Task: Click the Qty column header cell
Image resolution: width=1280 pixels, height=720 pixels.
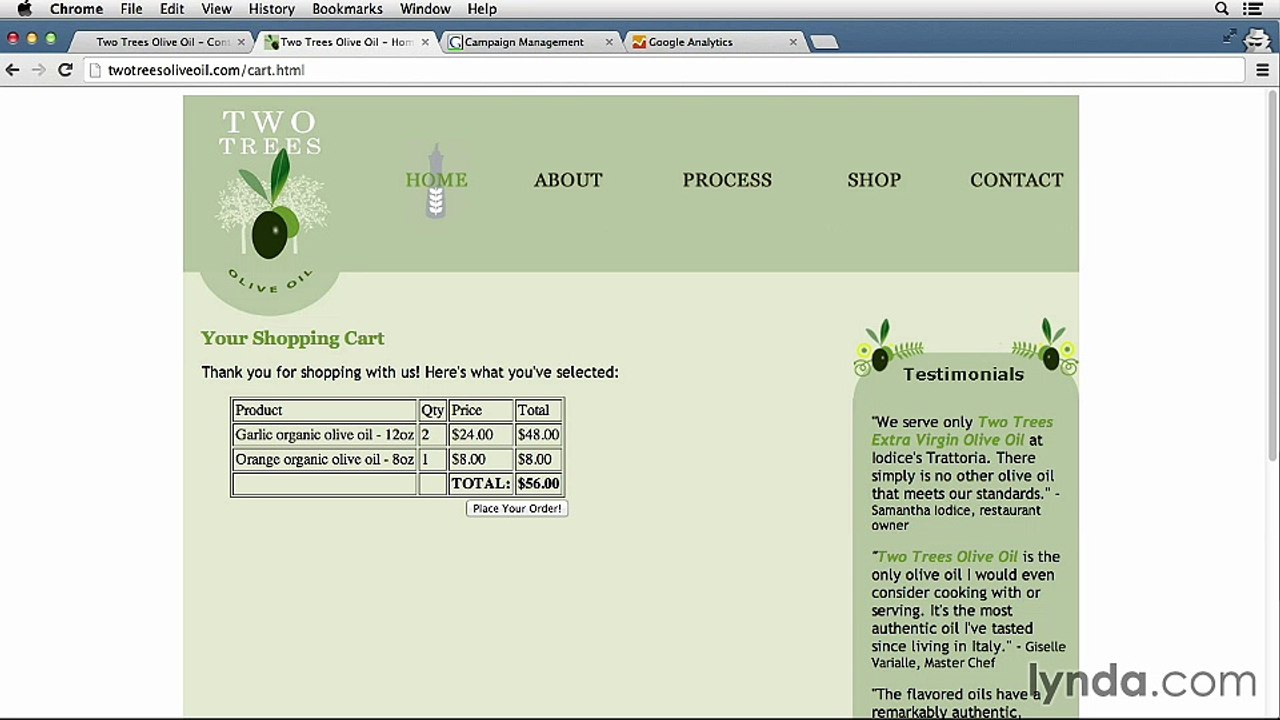Action: point(432,410)
